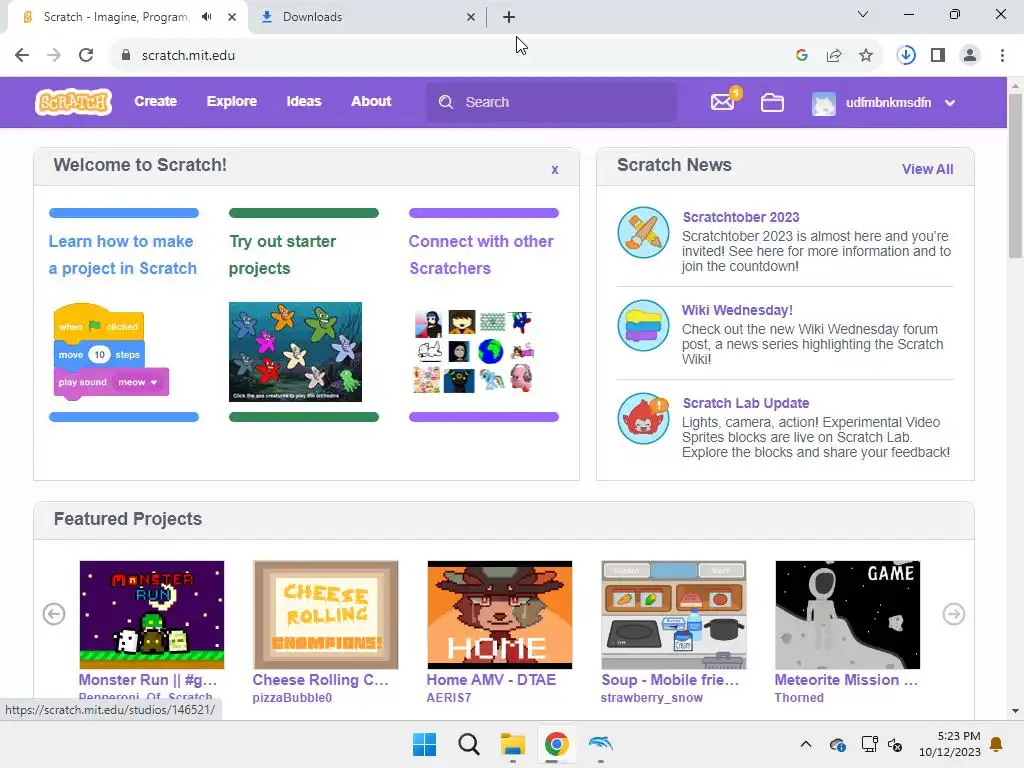
Task: Open the messages envelope icon
Action: pos(723,103)
